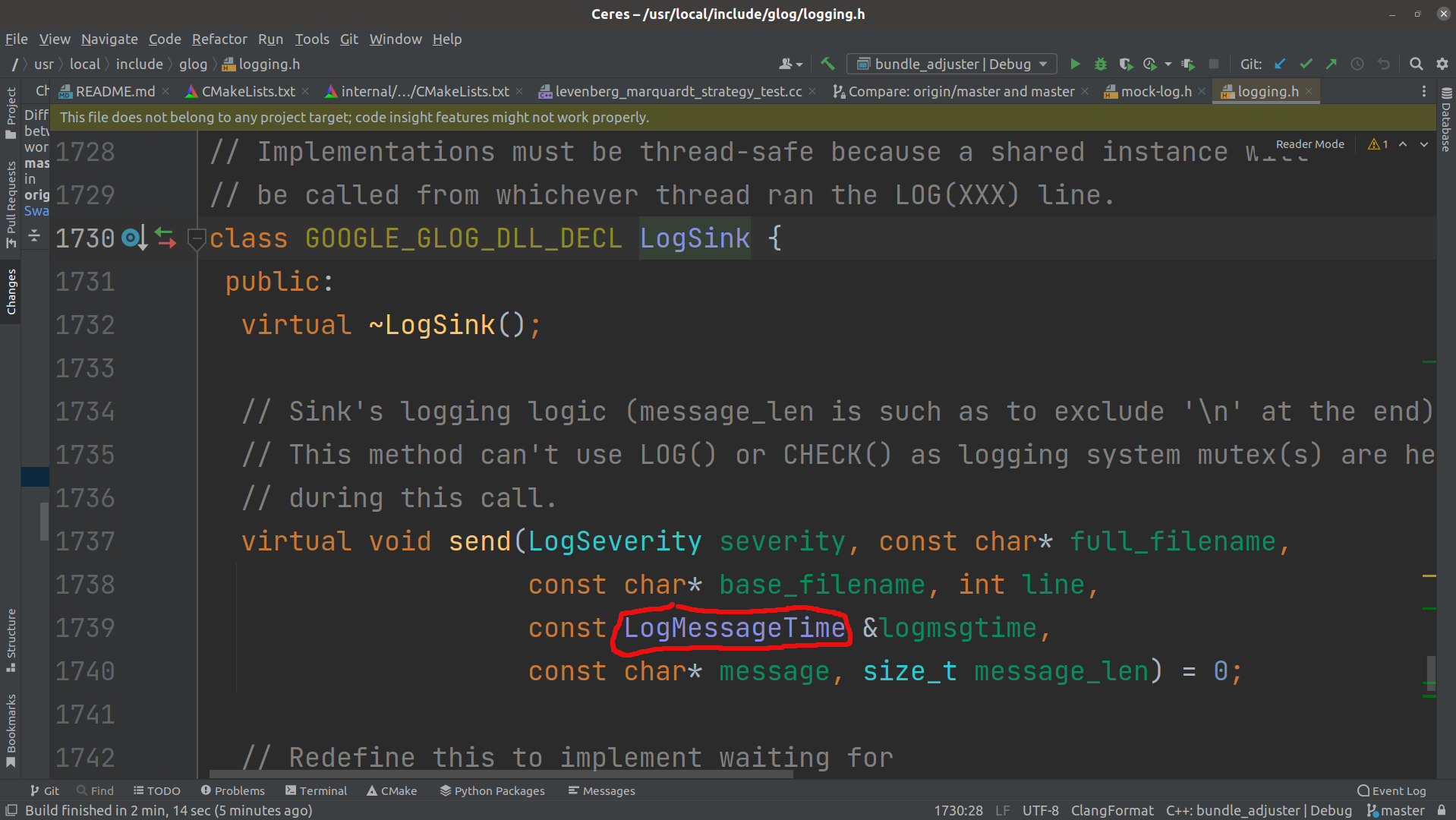Viewport: 1456px width, 820px height.
Task: Commit changes with the green checkmark
Action: point(1306,64)
